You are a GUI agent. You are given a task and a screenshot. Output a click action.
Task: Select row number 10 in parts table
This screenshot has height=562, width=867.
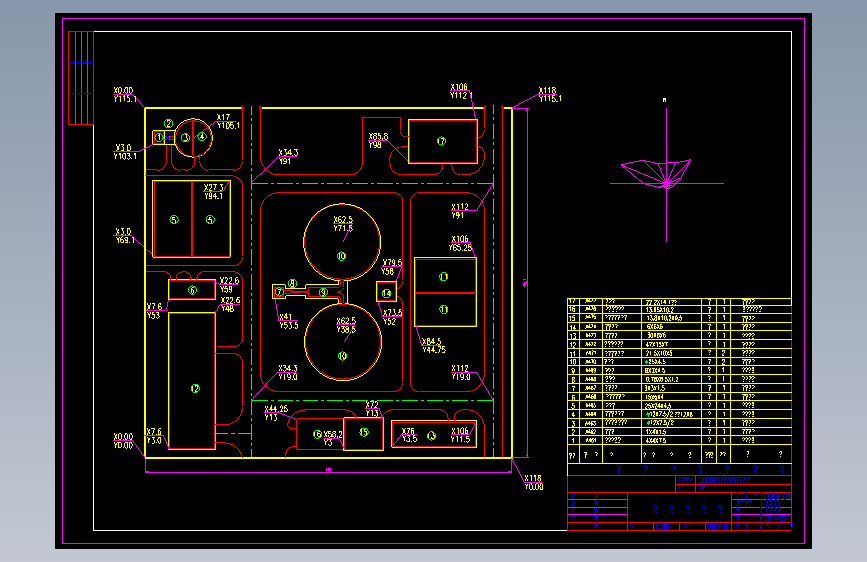[679, 362]
